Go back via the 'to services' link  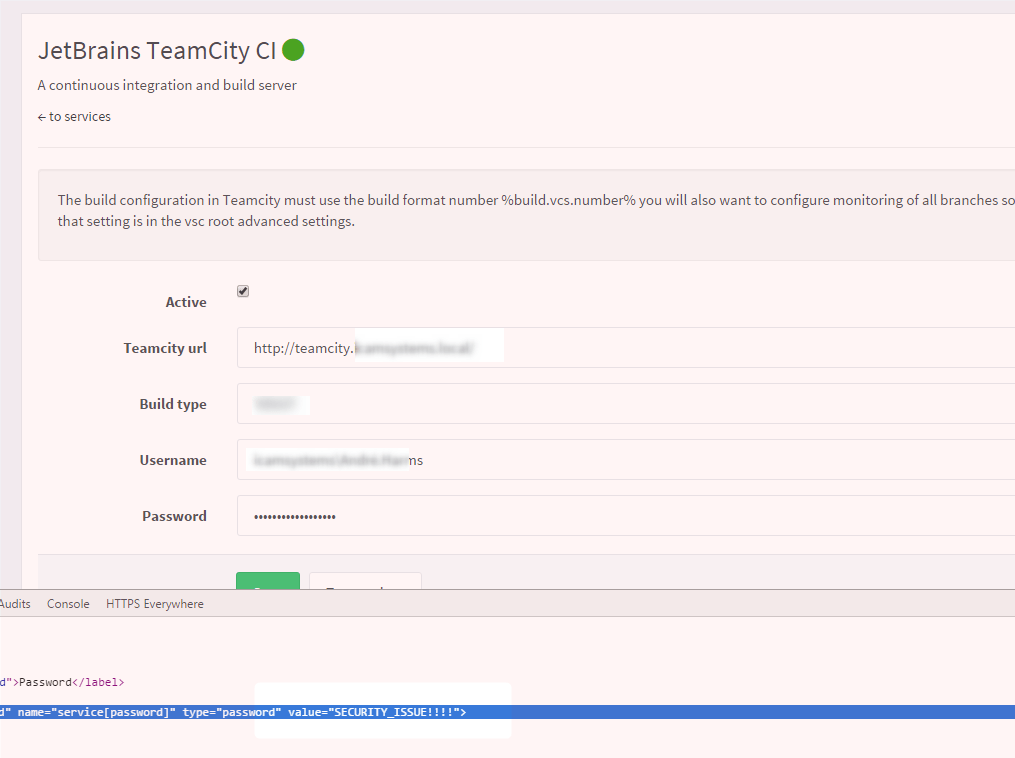click(x=74, y=117)
